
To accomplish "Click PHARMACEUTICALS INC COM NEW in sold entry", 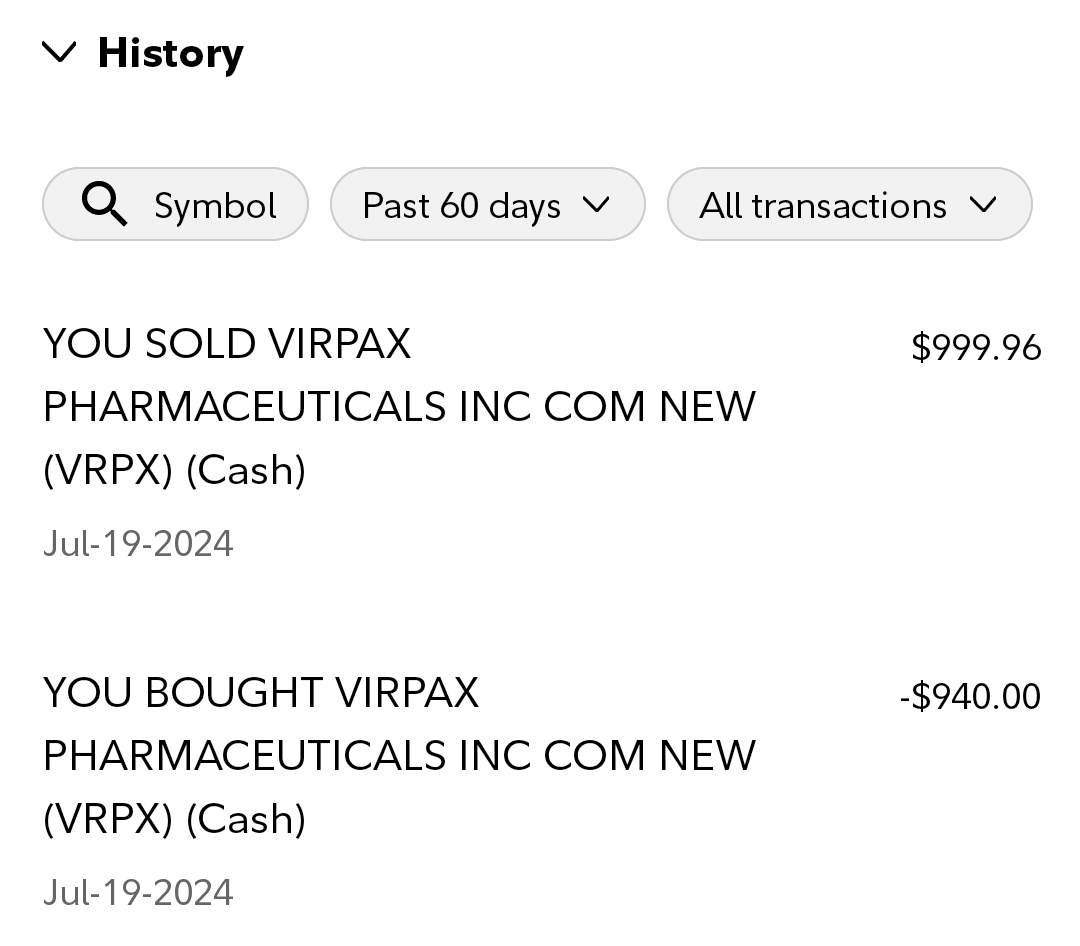I will click(399, 407).
